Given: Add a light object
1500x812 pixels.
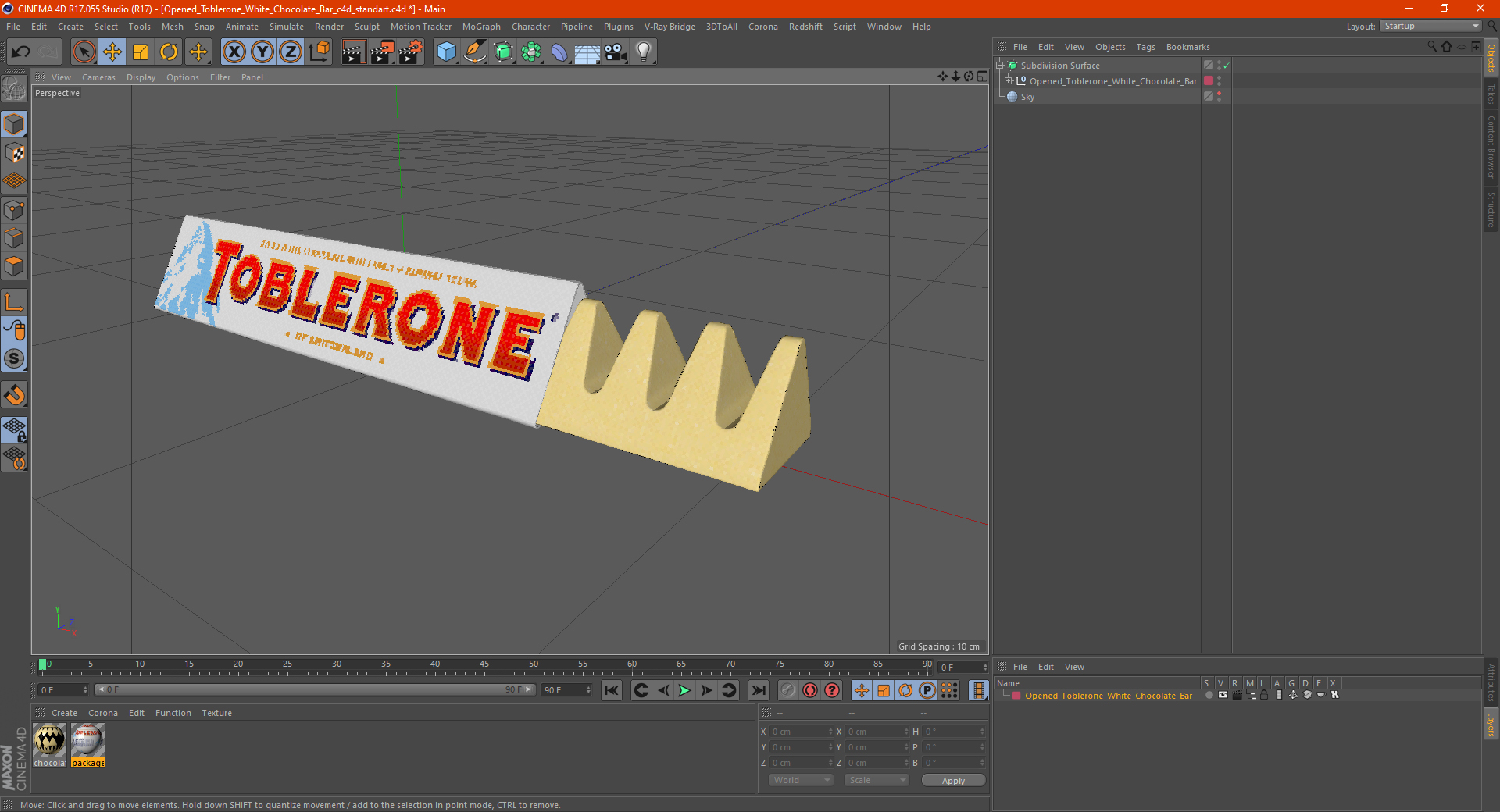Looking at the screenshot, I should 644,52.
